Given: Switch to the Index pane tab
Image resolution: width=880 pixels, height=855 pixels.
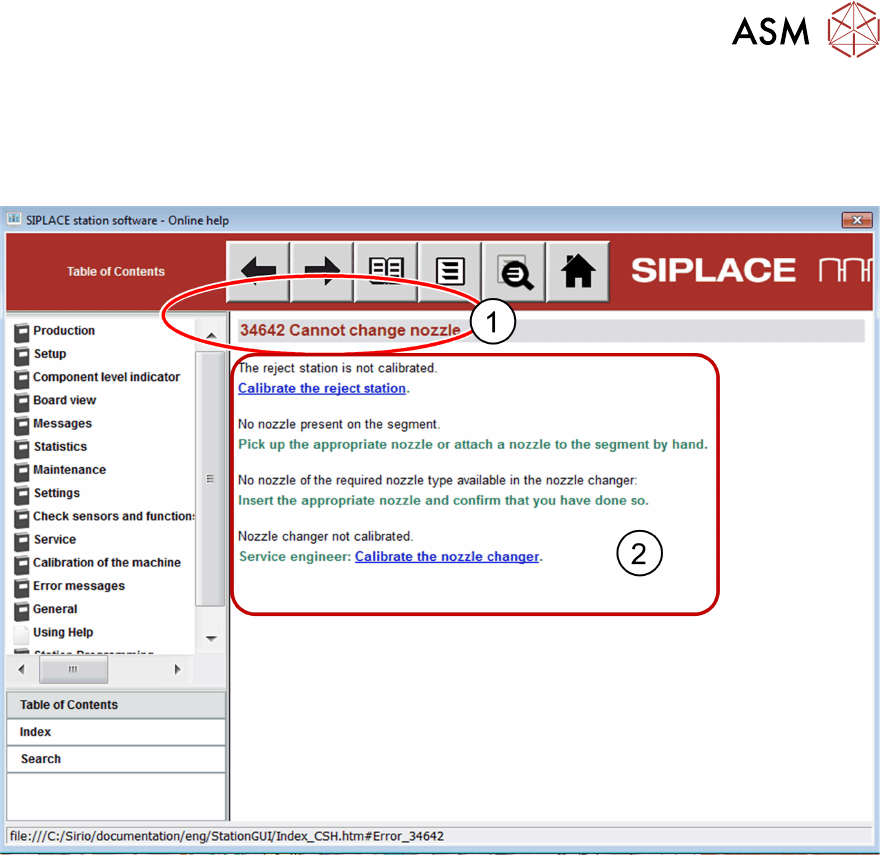Looking at the screenshot, I should (x=116, y=732).
